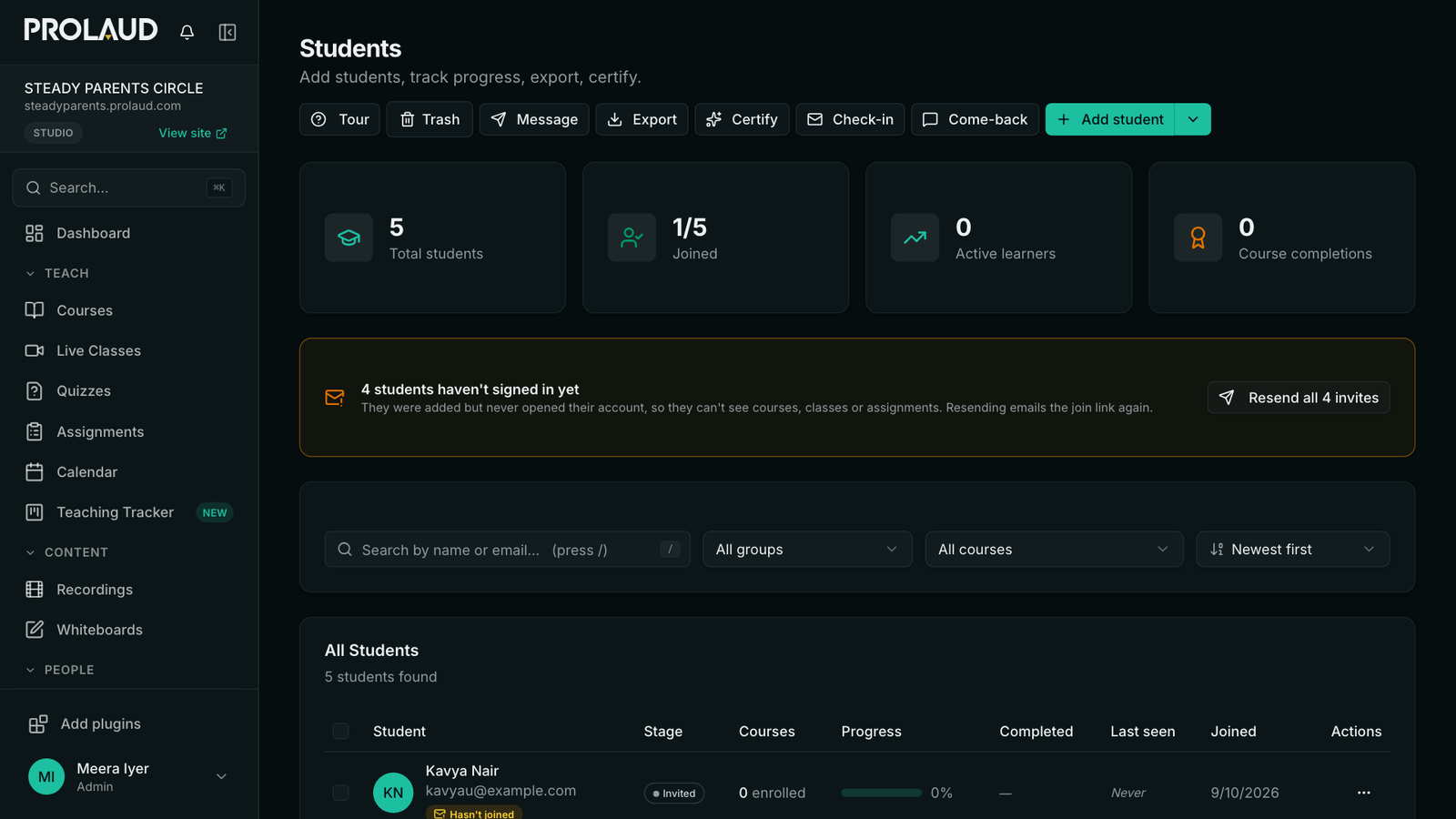Select the Kavya Nair row checkbox
Screen dimensions: 1456x819
coord(340,793)
